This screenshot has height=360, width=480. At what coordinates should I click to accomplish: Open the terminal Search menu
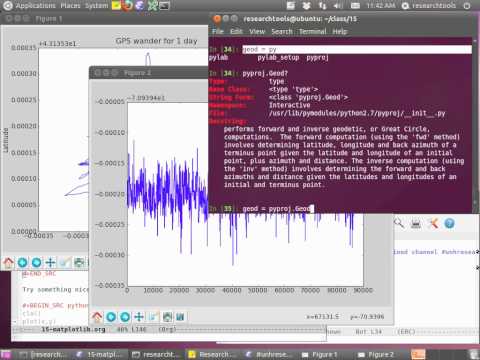(282, 31)
